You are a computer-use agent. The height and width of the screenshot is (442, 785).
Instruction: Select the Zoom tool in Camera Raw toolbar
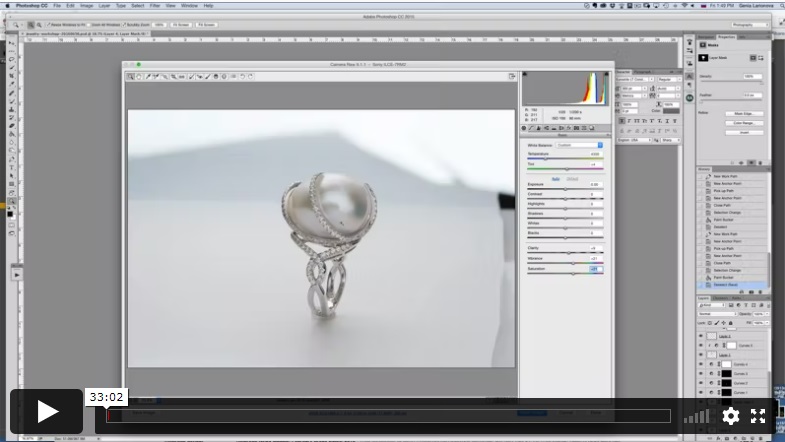coord(131,77)
